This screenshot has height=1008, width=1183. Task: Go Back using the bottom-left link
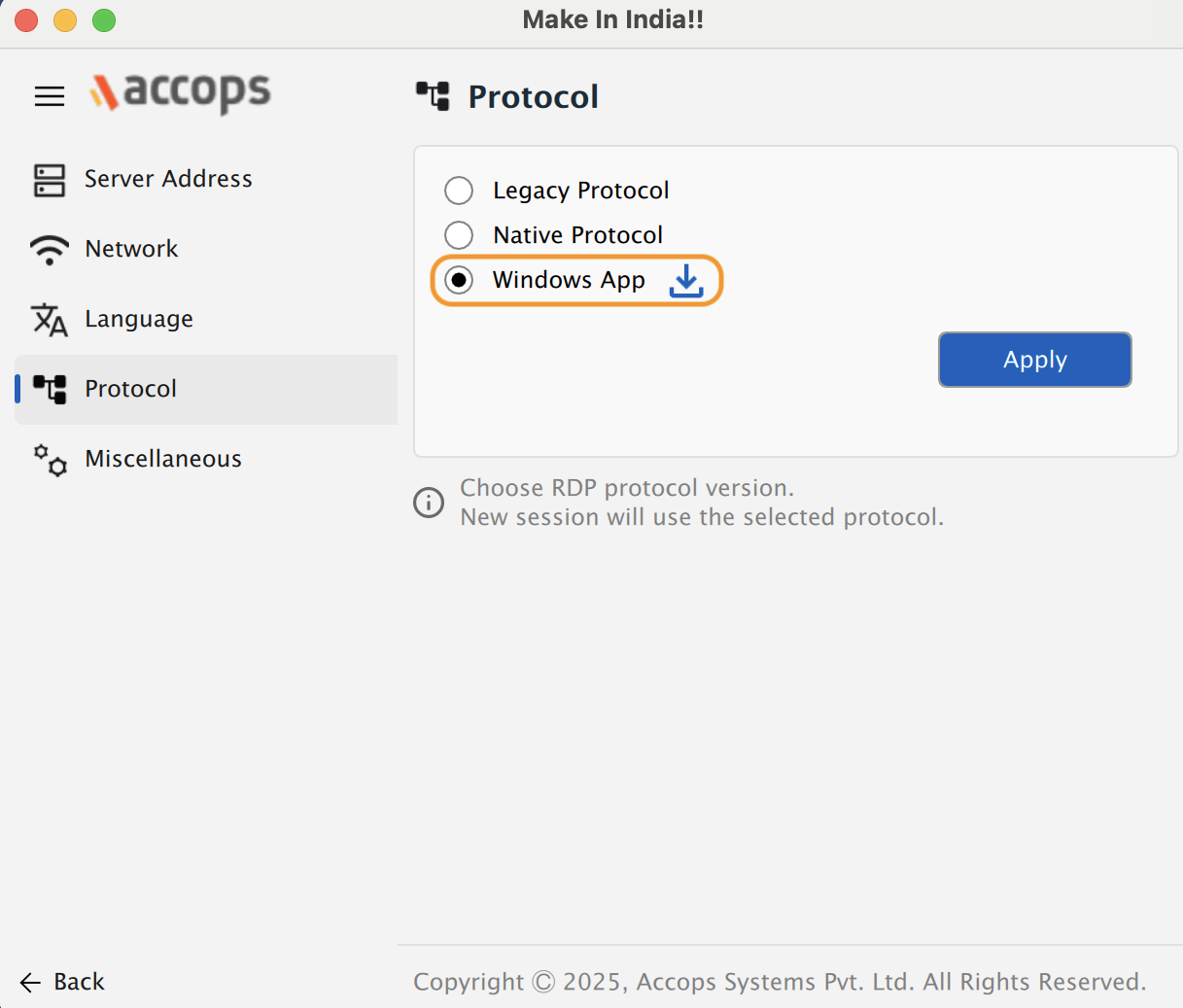[79, 982]
